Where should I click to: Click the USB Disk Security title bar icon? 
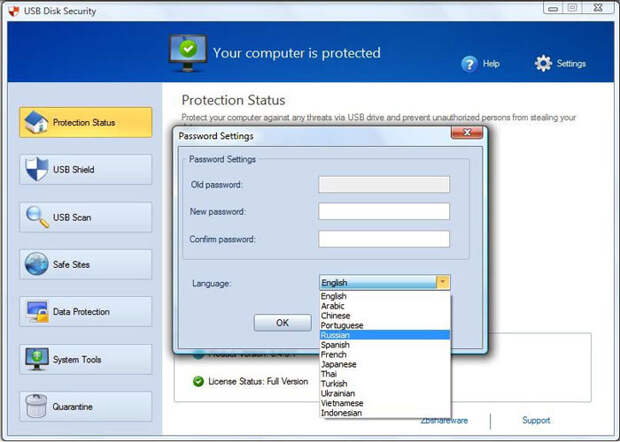click(x=13, y=11)
